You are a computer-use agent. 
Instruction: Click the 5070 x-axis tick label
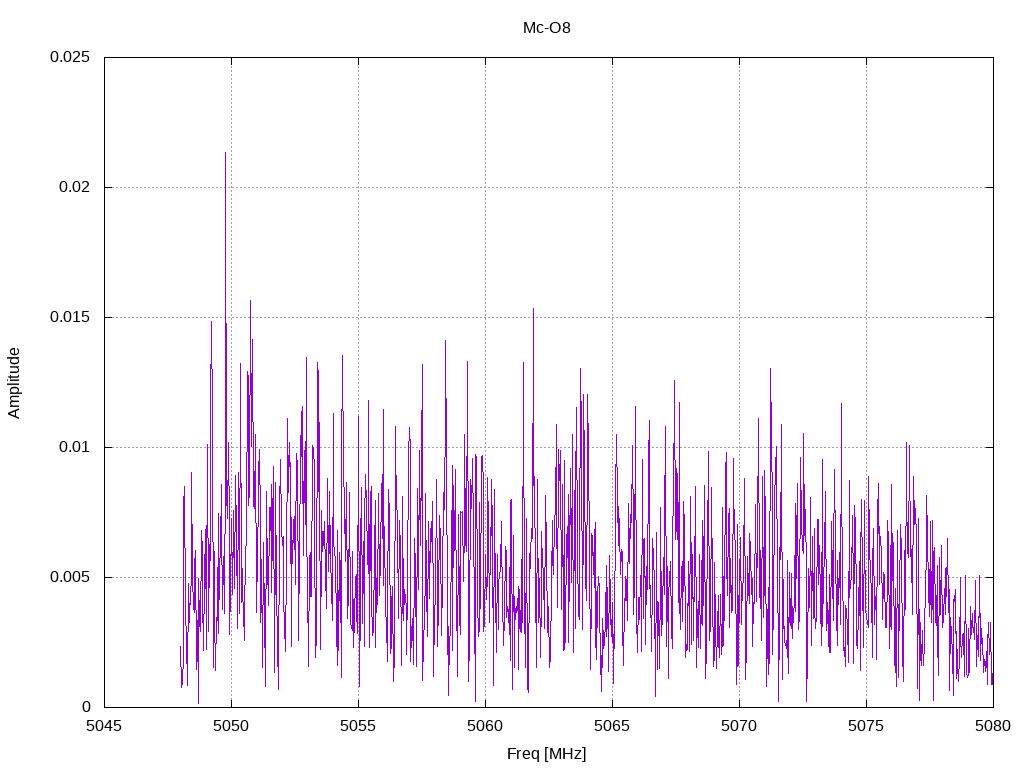tap(739, 726)
